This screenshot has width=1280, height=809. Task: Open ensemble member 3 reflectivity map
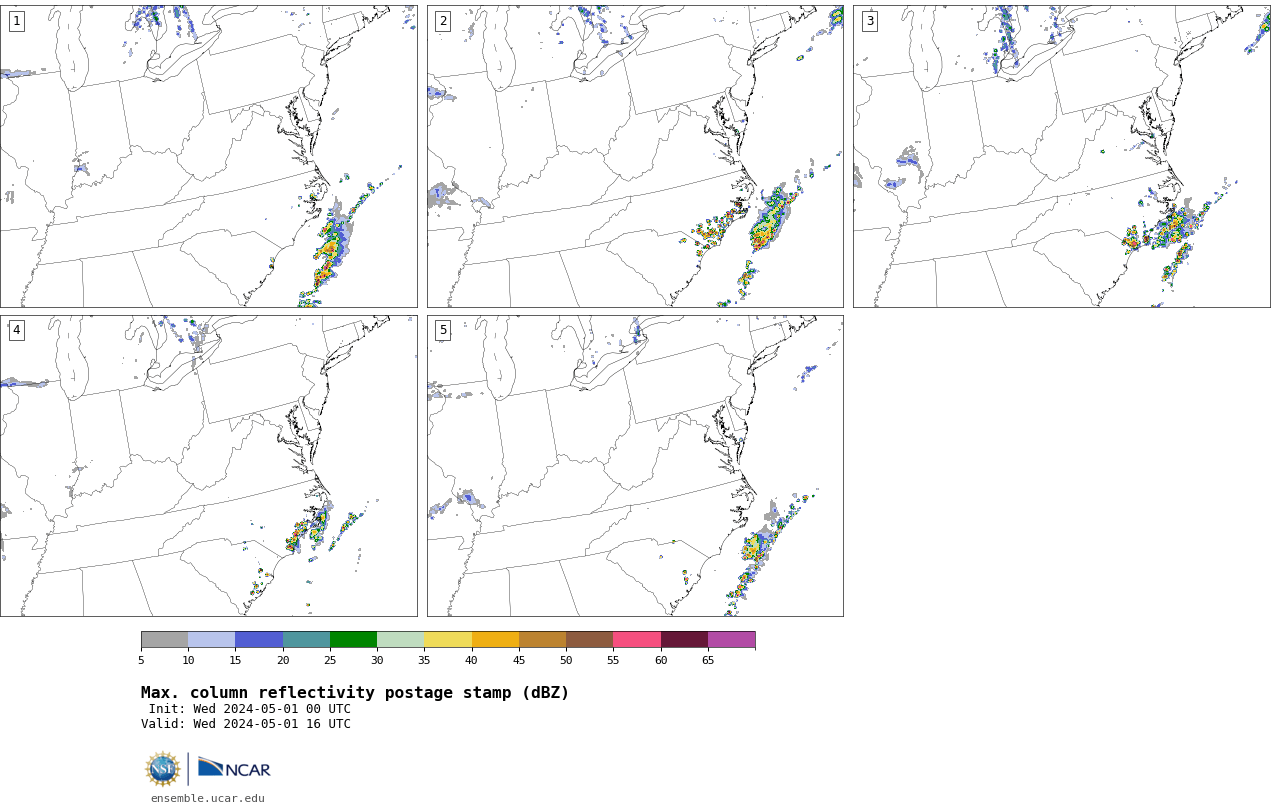pos(1061,156)
